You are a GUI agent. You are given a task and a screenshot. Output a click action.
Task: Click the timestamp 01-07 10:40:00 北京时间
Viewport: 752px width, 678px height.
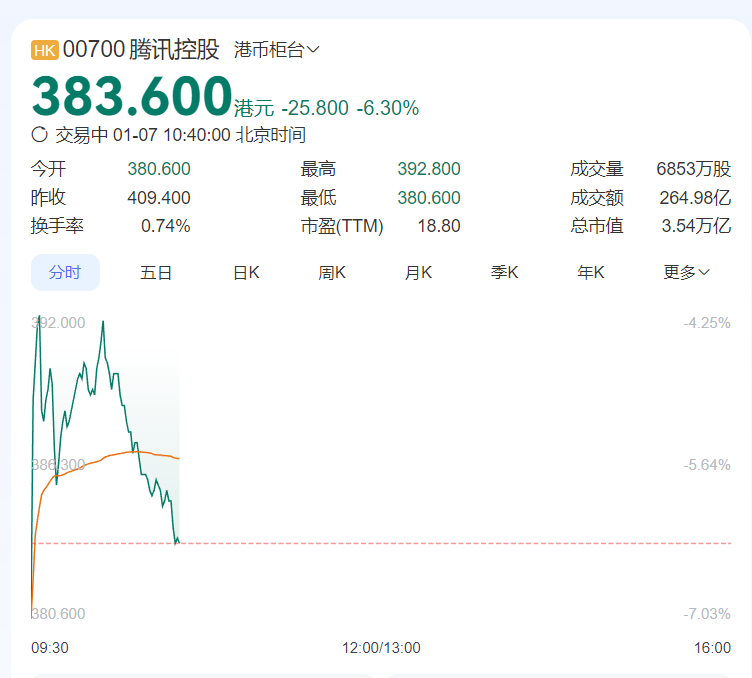[210, 135]
